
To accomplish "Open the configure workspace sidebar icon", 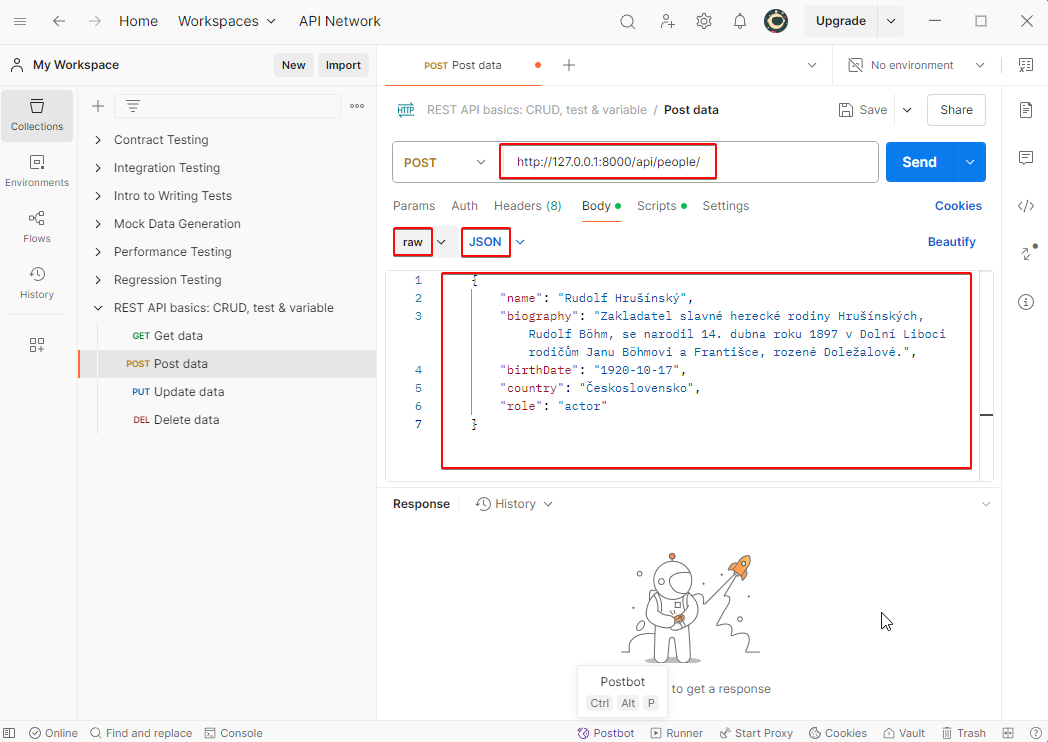I will tap(37, 345).
